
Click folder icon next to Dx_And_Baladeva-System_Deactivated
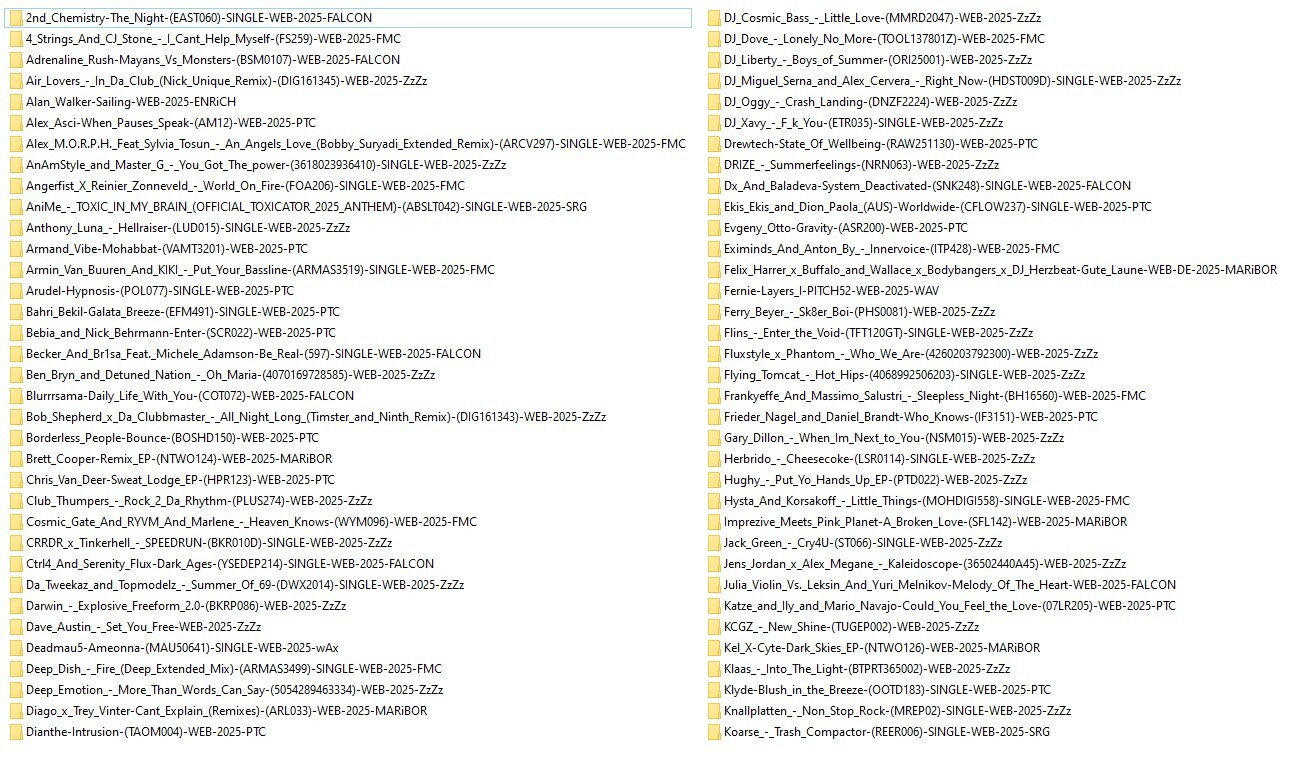[714, 186]
